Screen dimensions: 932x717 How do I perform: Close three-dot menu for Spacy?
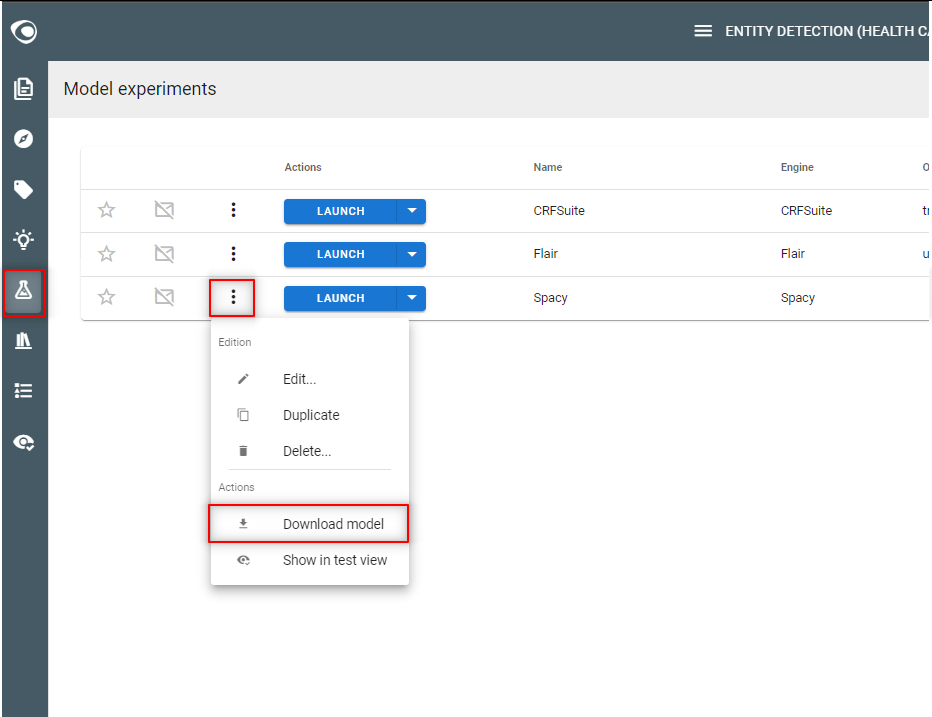(233, 297)
